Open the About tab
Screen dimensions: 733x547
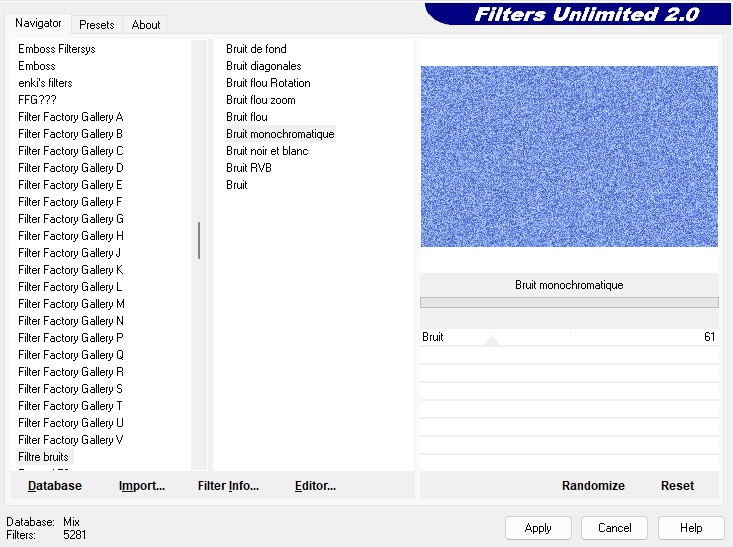click(x=146, y=25)
